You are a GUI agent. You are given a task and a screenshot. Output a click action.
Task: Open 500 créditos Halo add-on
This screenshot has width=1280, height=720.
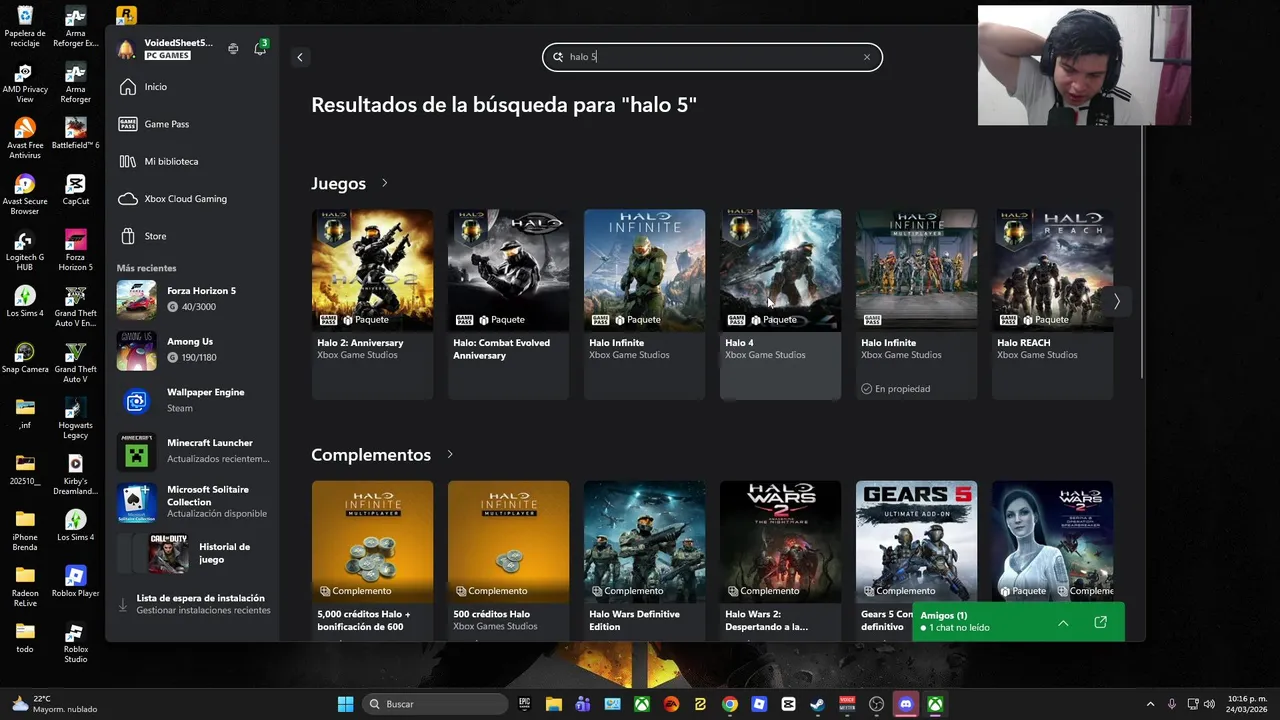[x=508, y=560]
